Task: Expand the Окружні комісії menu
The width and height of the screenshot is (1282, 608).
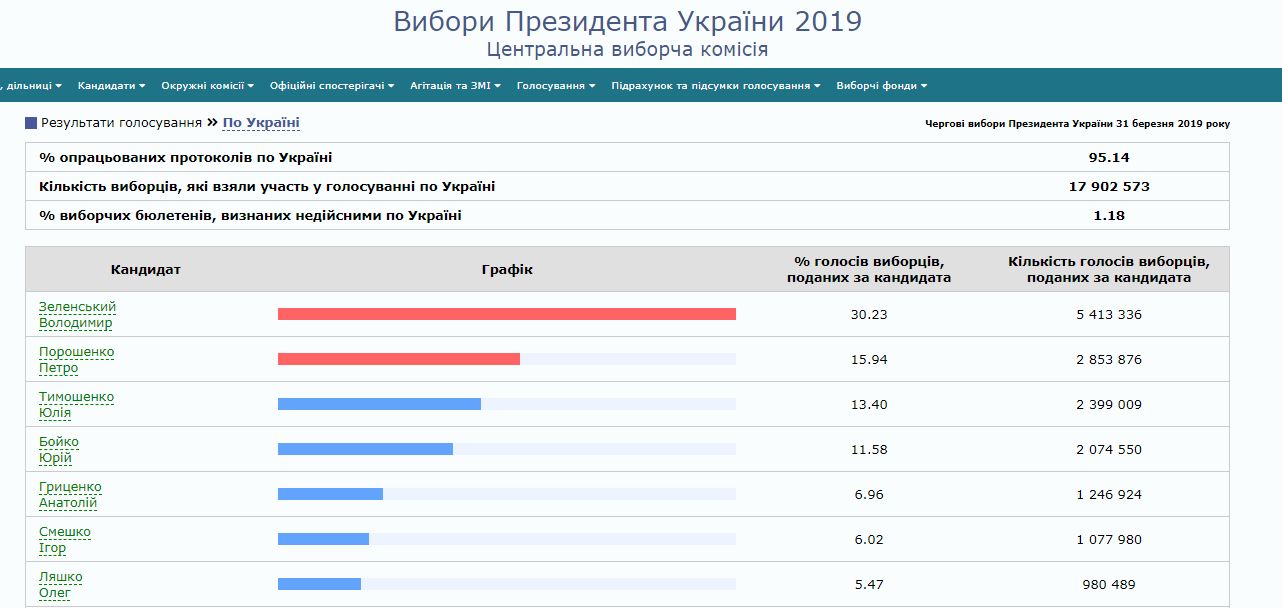Action: (x=207, y=86)
